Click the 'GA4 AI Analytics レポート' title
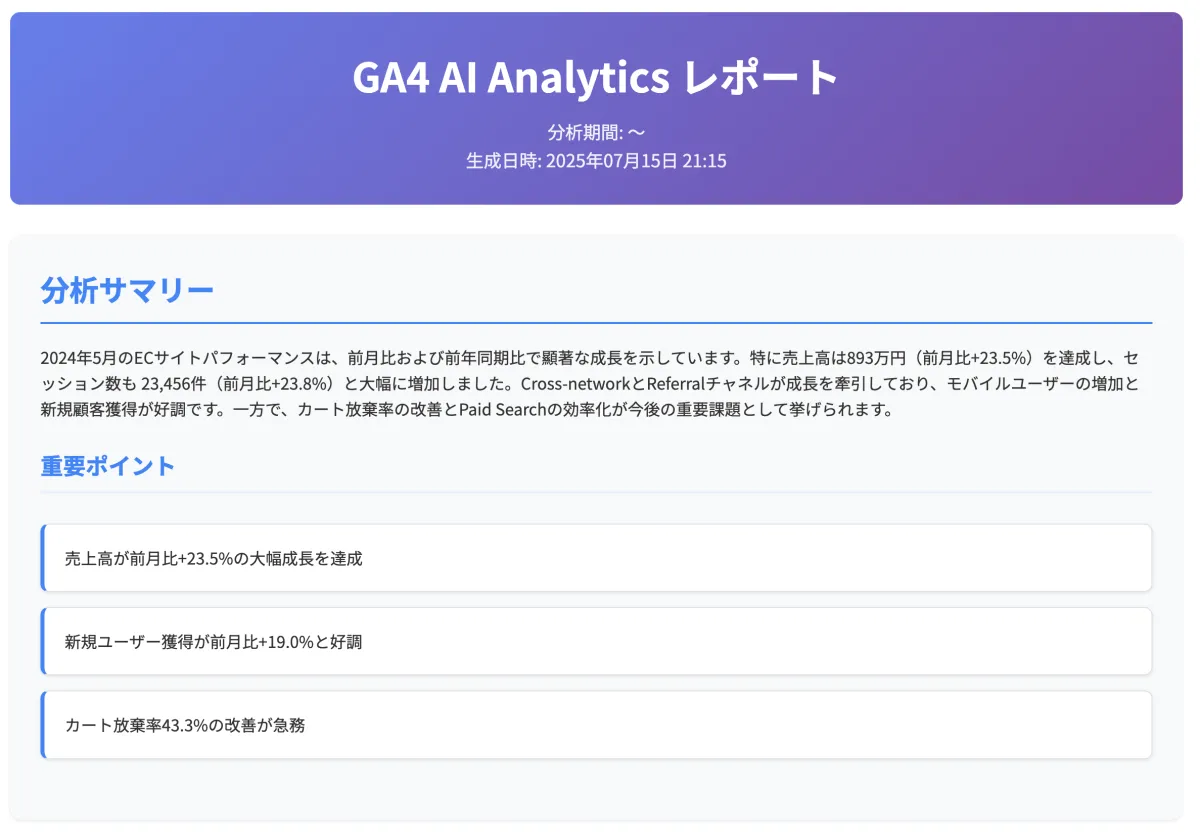Viewport: 1200px width, 835px height. coord(596,77)
